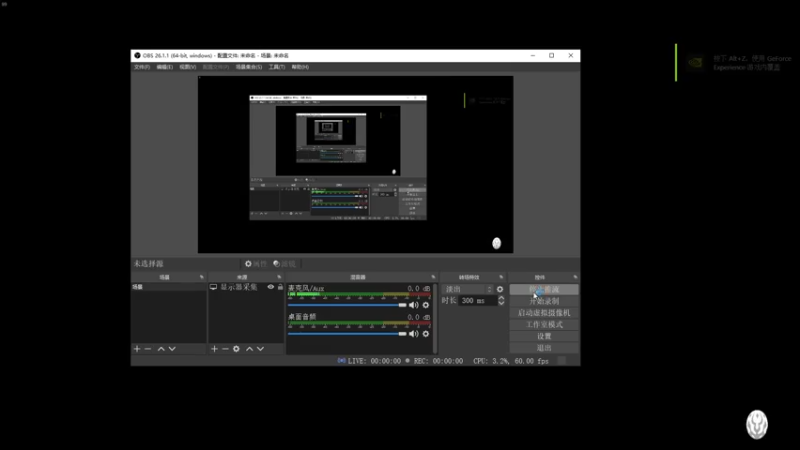Decrease the 时长 duration with down stepper

pyautogui.click(x=501, y=303)
